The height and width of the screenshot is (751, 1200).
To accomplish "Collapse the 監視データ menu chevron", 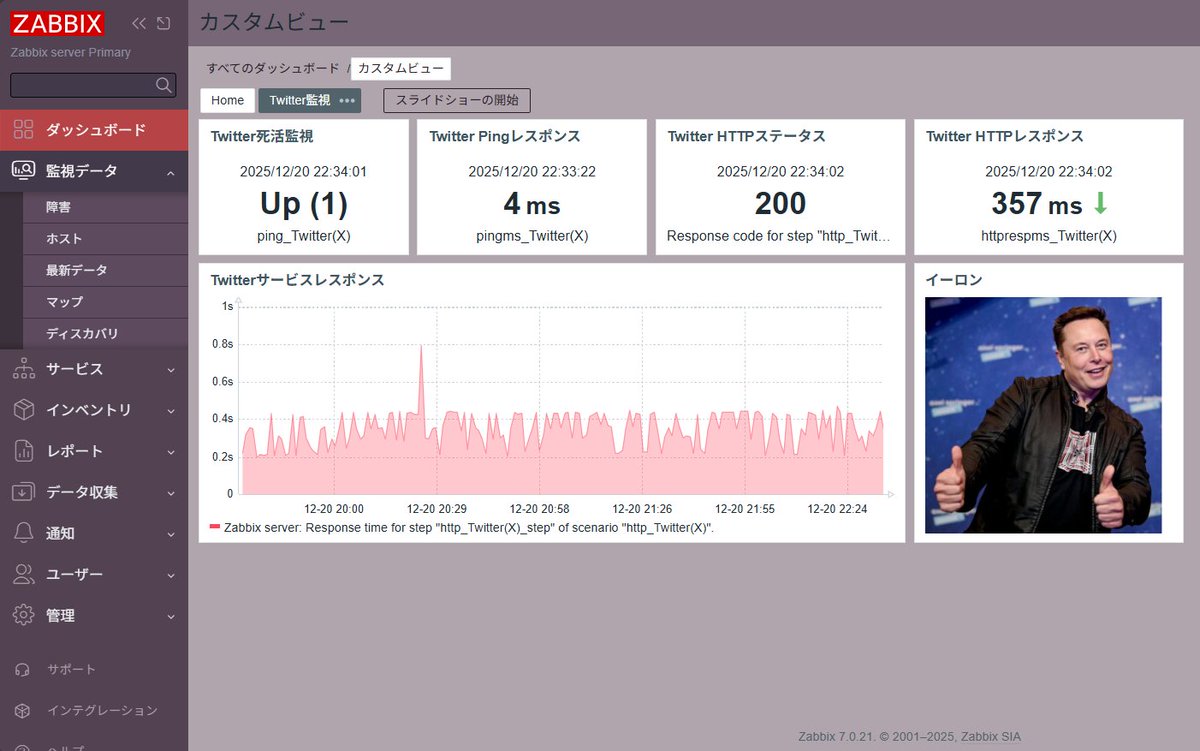I will pos(170,172).
